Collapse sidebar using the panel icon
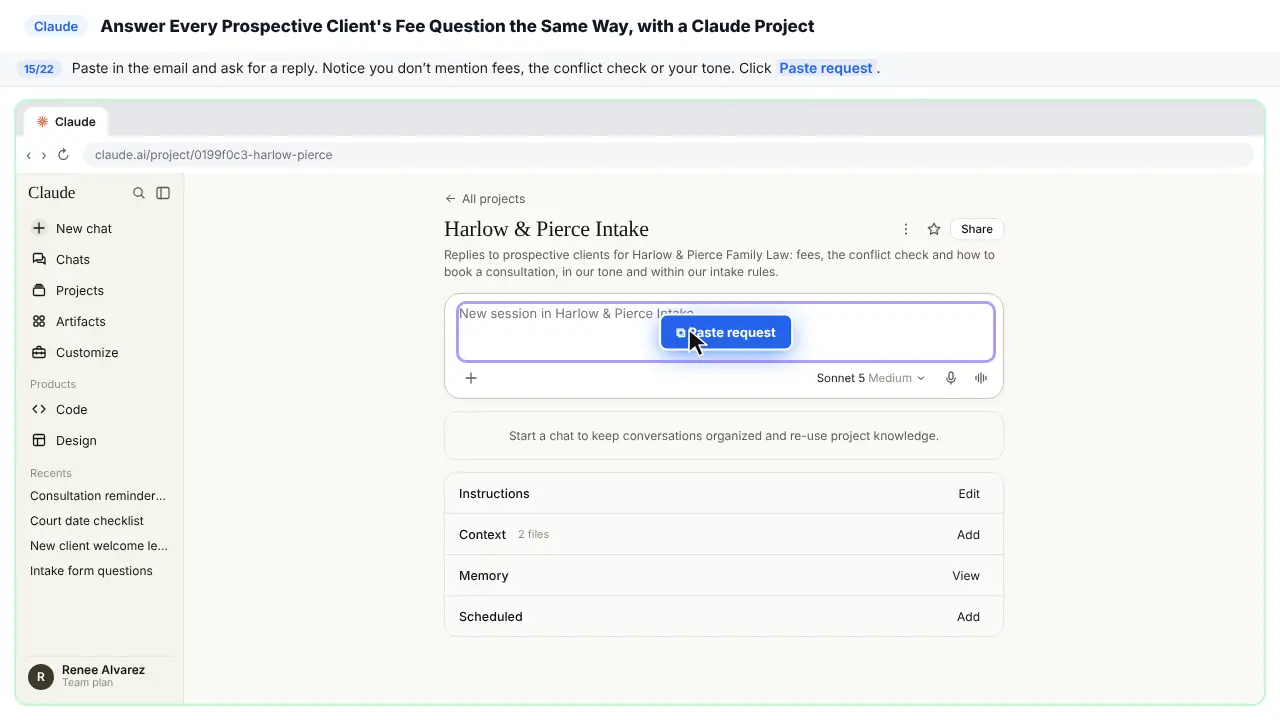 (163, 193)
